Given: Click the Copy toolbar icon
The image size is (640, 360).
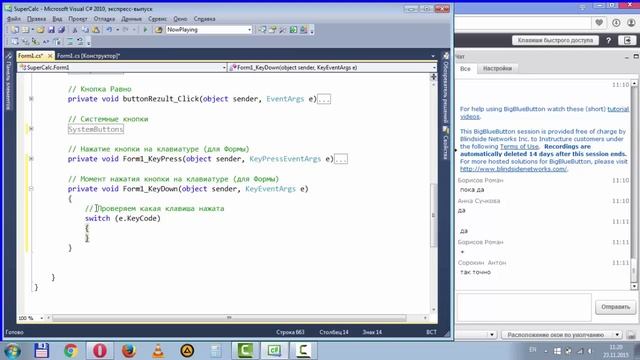Looking at the screenshot, I should click(x=85, y=30).
